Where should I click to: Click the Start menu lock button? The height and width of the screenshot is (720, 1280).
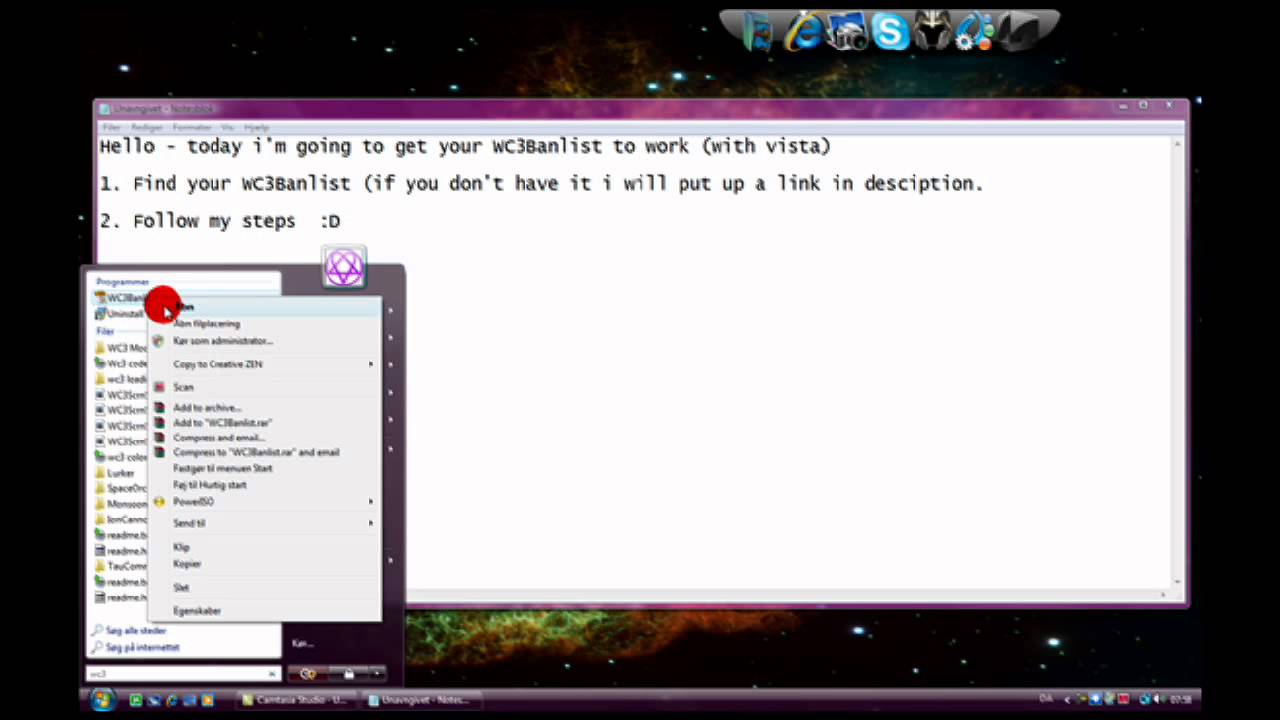(x=348, y=674)
